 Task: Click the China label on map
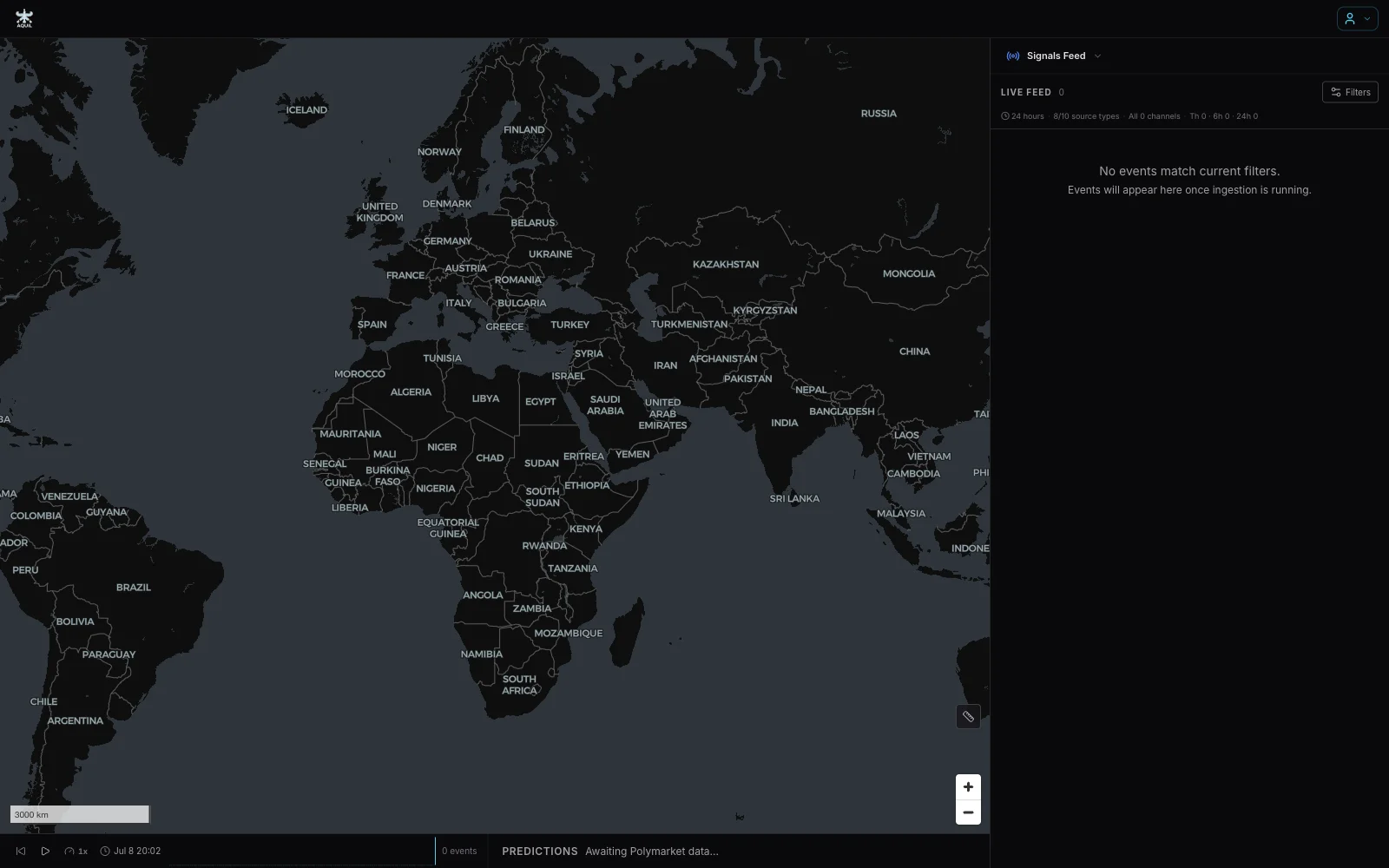click(x=914, y=352)
